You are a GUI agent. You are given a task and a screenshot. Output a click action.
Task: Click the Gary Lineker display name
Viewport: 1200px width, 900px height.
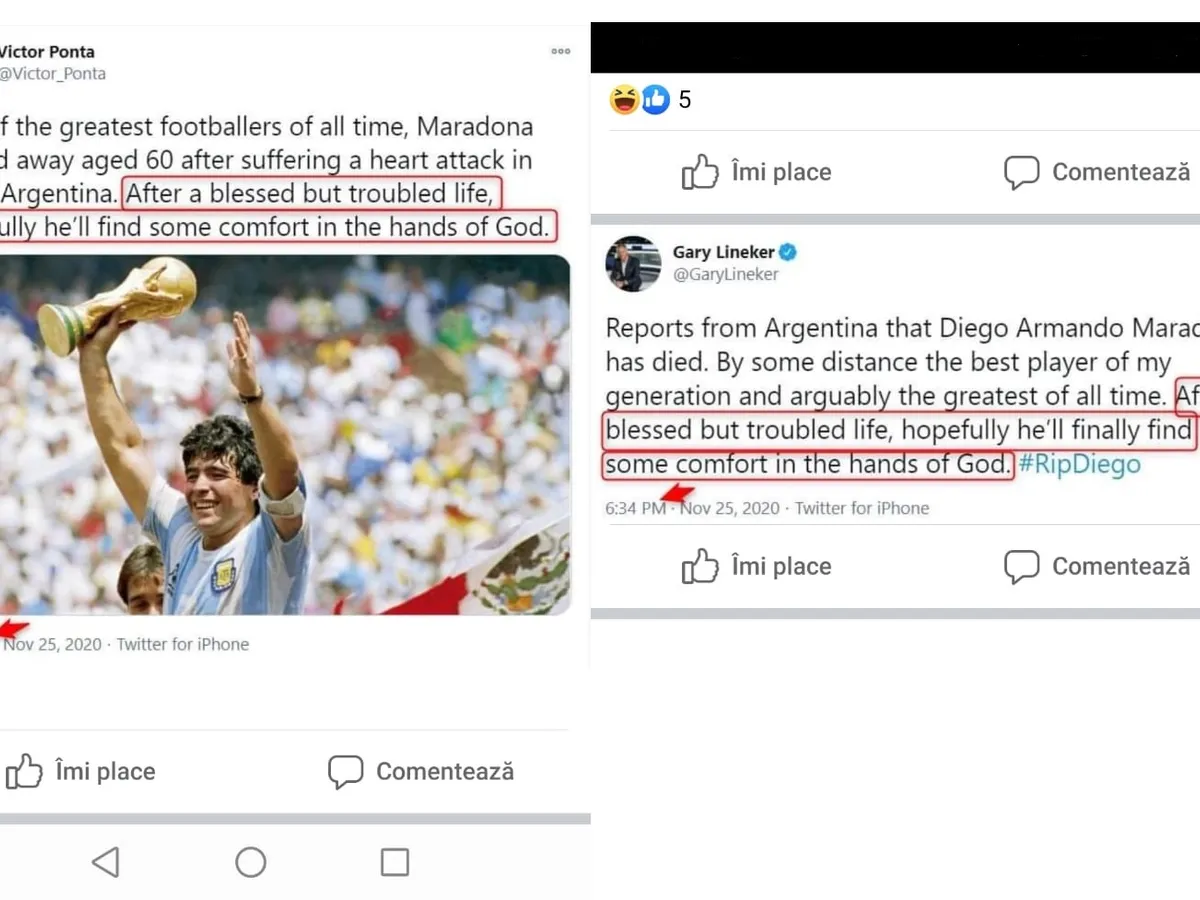click(723, 253)
